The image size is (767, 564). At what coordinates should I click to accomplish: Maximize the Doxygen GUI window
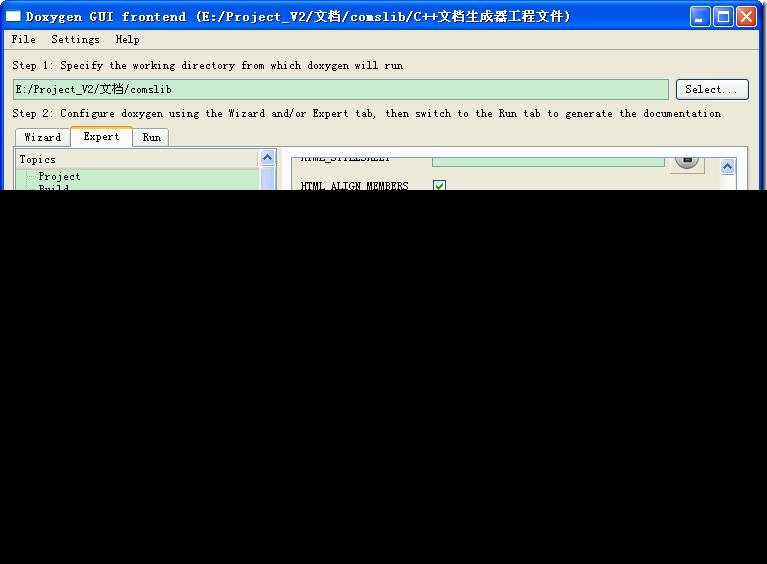coord(723,17)
